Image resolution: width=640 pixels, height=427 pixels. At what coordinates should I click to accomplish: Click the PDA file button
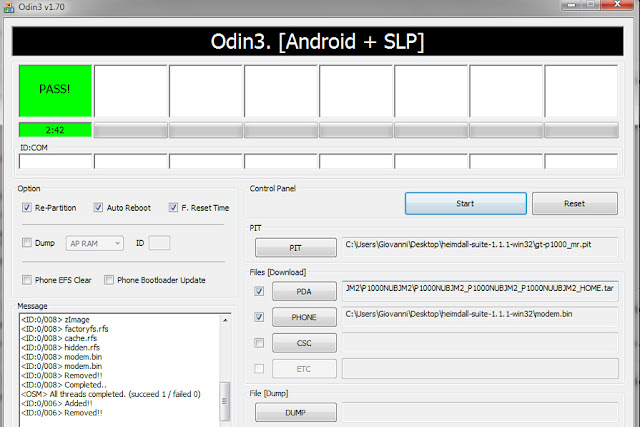(x=304, y=291)
